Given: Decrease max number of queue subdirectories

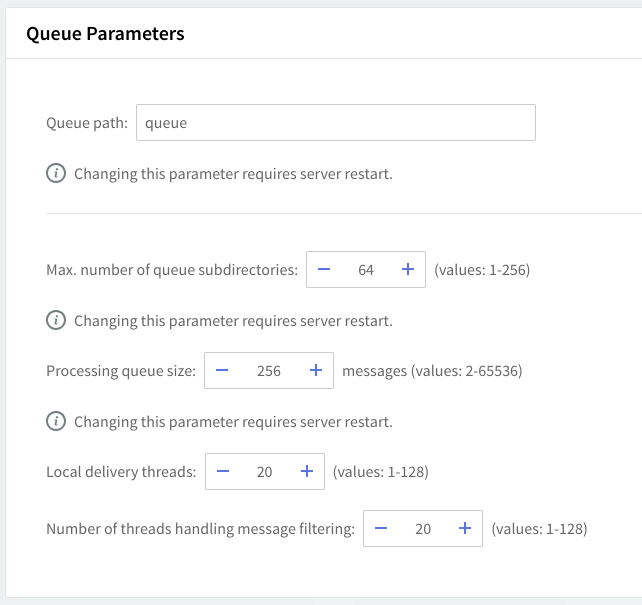Looking at the screenshot, I should [x=324, y=270].
